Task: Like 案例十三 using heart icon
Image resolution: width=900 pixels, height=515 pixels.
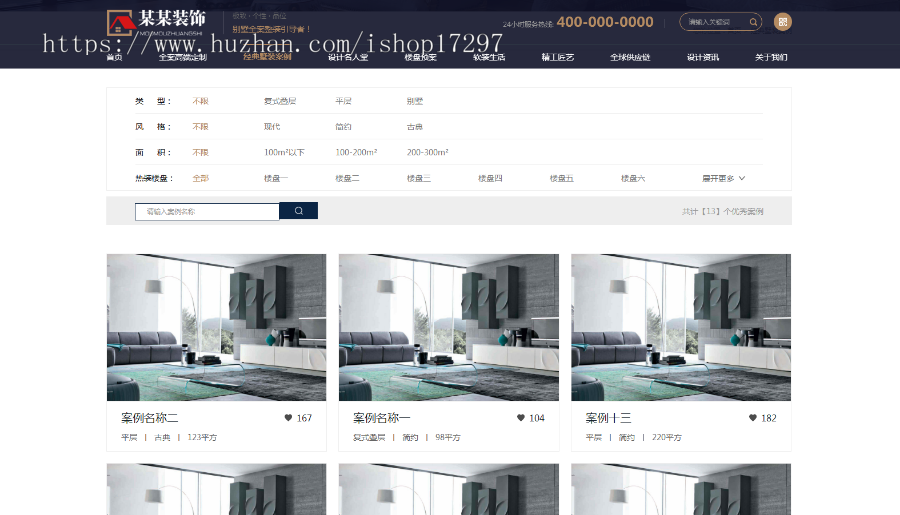Action: click(x=752, y=418)
